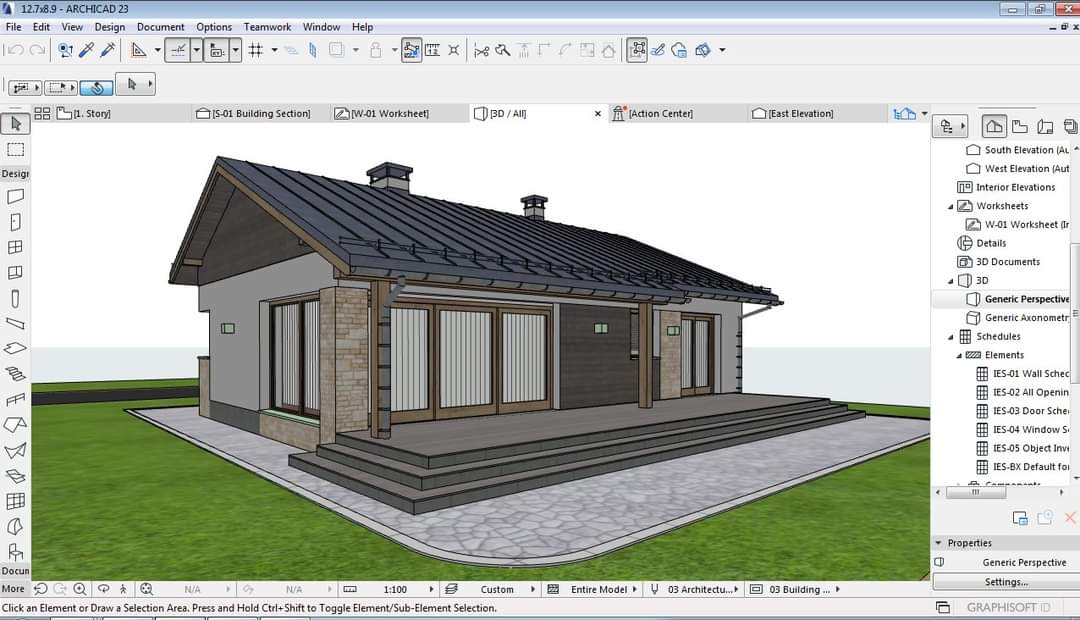Open the Teamwork menu
This screenshot has width=1080, height=620.
coord(267,27)
